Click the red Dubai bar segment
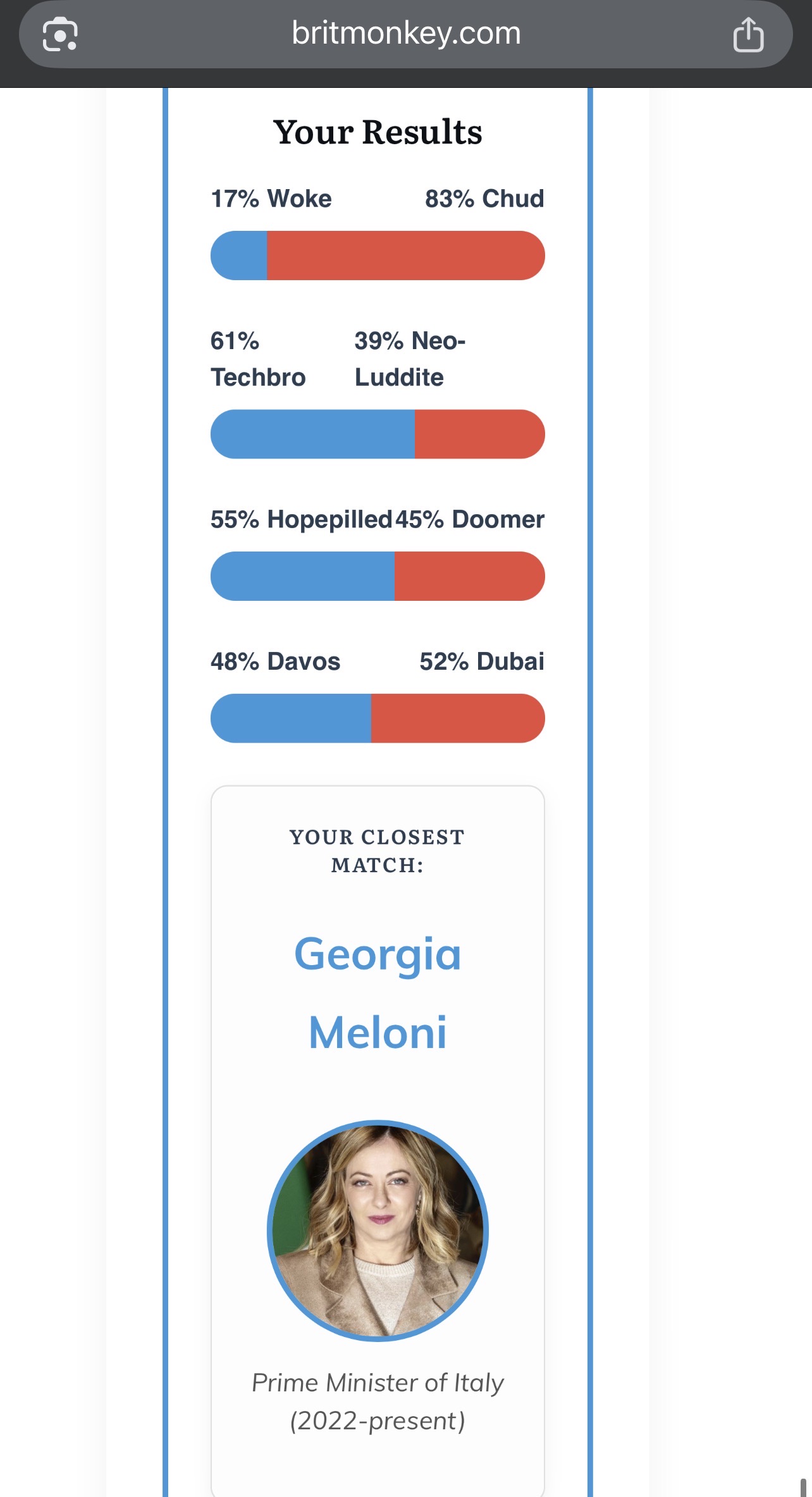Image resolution: width=812 pixels, height=1497 pixels. (x=458, y=718)
